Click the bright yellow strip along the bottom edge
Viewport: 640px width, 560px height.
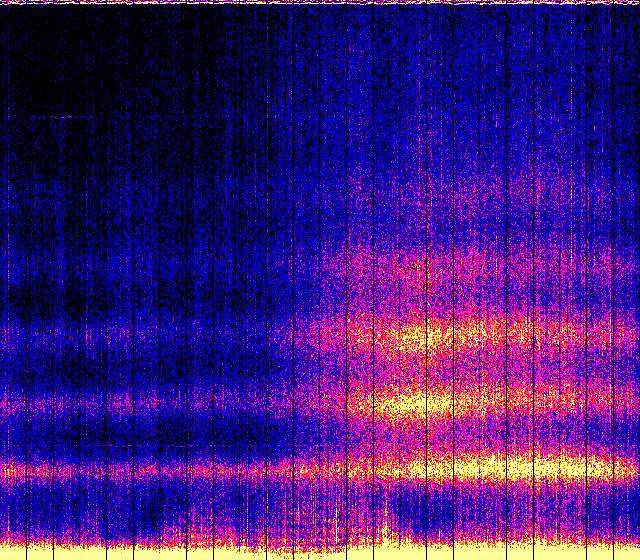[200, 552]
